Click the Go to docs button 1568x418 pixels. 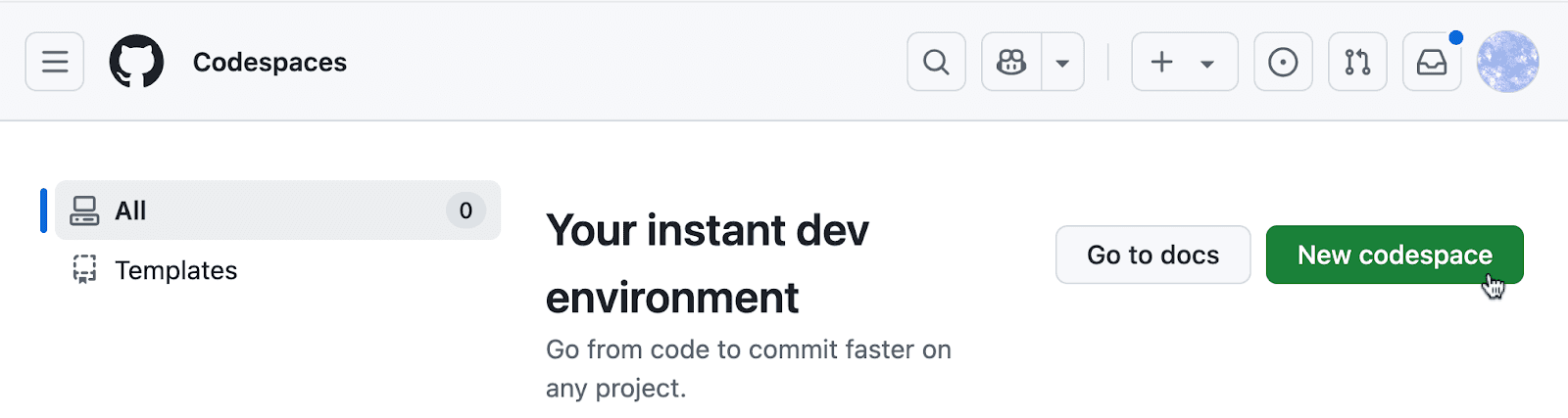click(1152, 255)
